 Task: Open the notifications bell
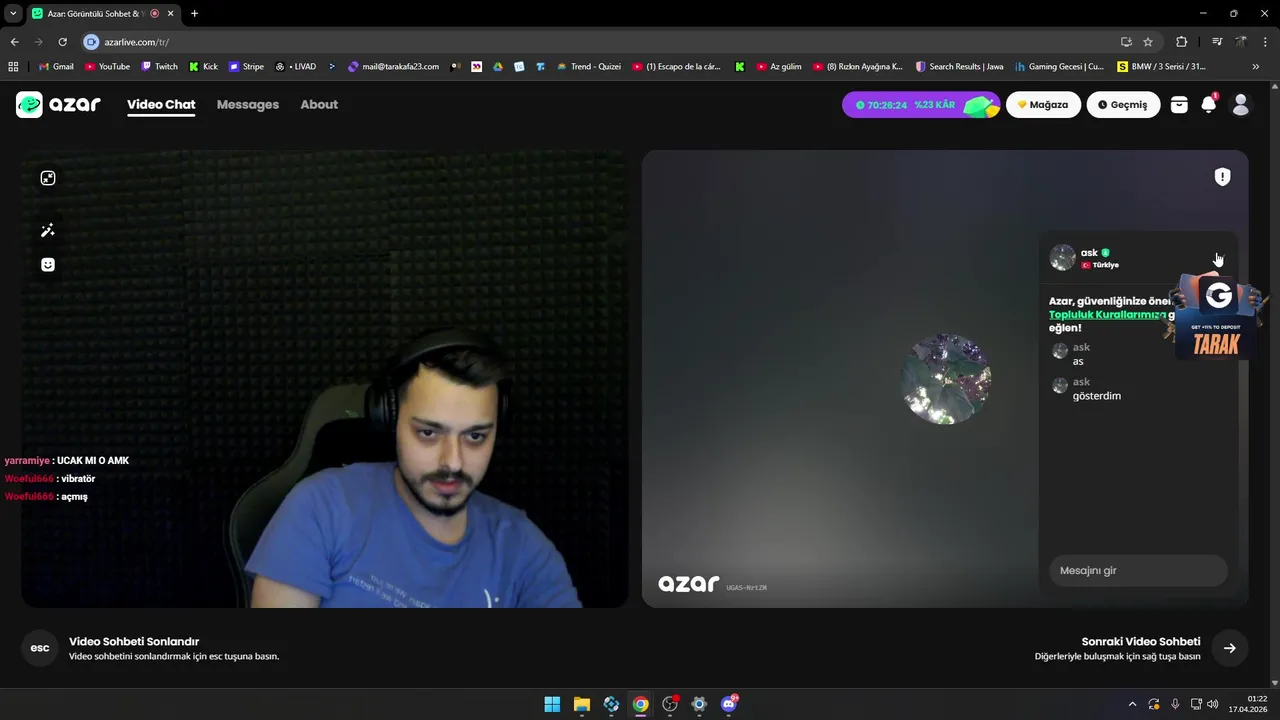[x=1209, y=104]
